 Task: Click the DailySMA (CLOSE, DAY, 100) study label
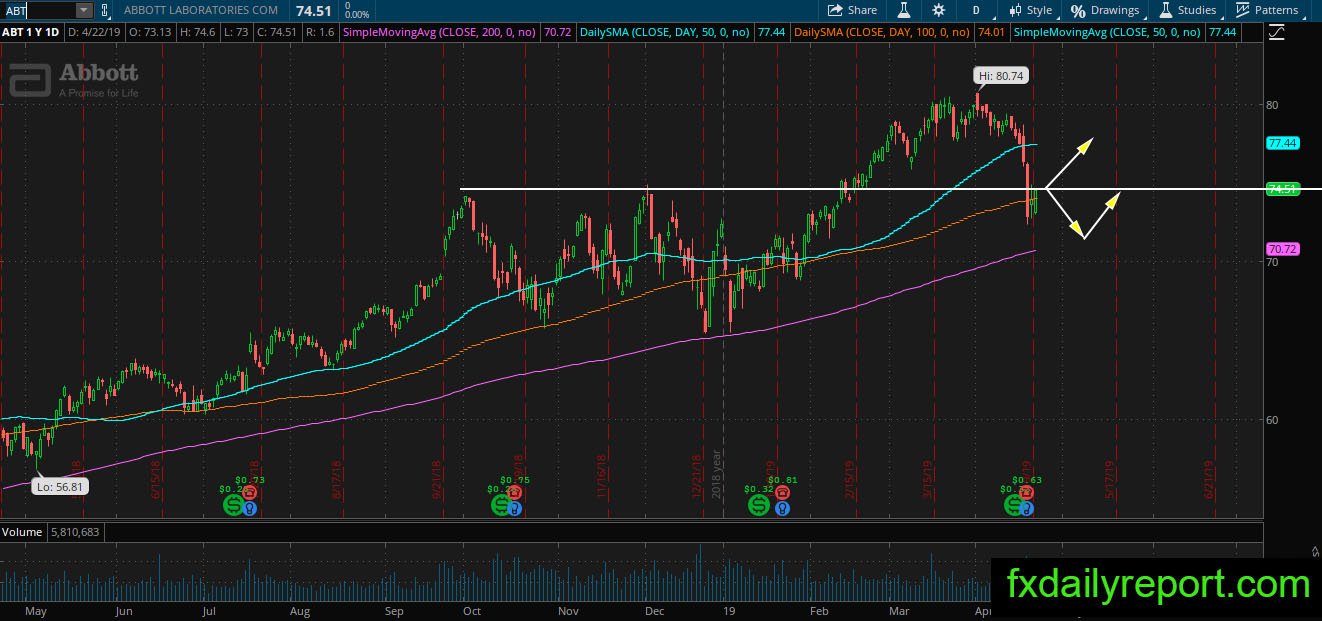coord(880,33)
